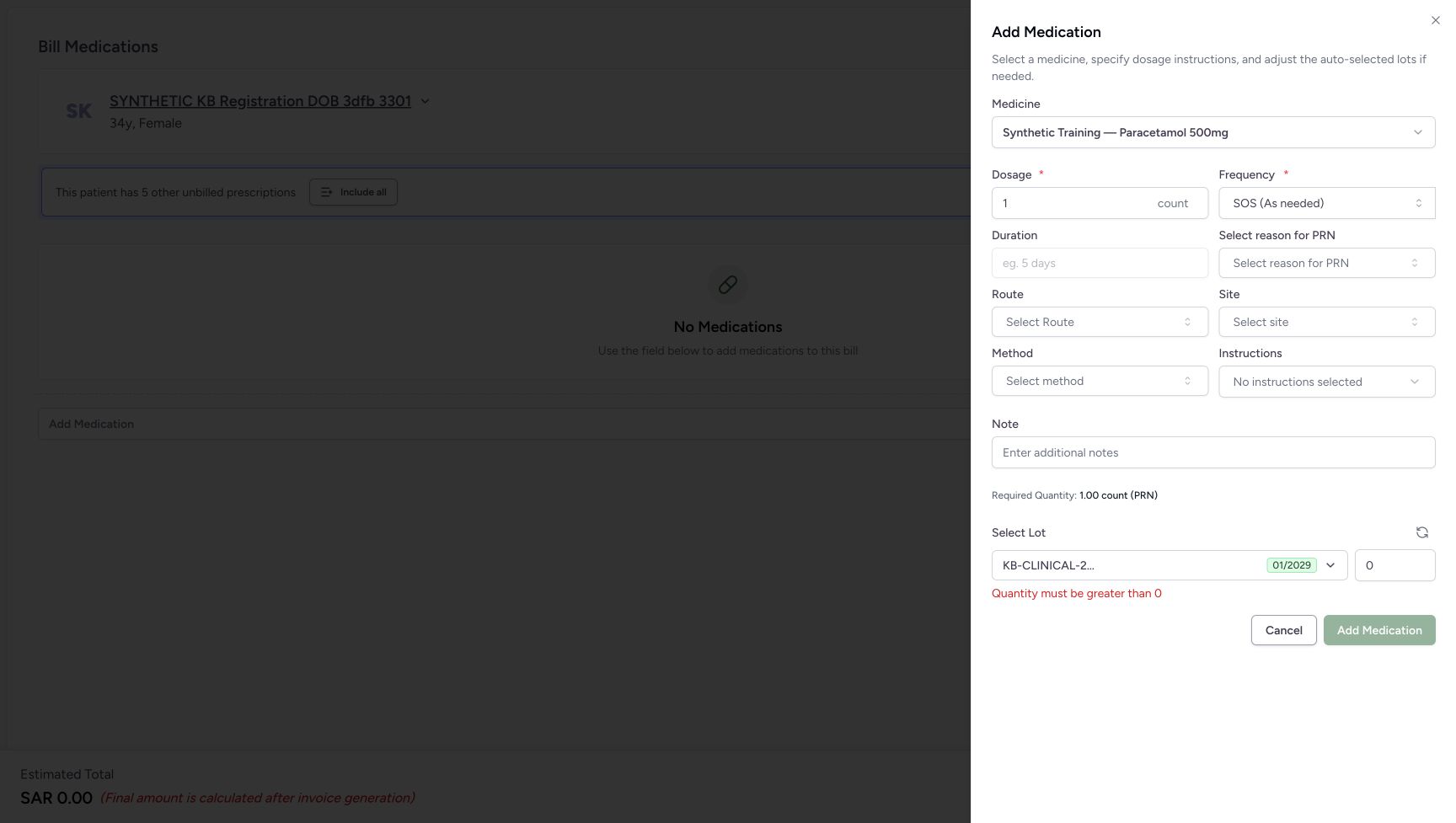Viewport: 1456px width, 823px height.
Task: Click the pill icon above No Medications
Action: (x=728, y=285)
